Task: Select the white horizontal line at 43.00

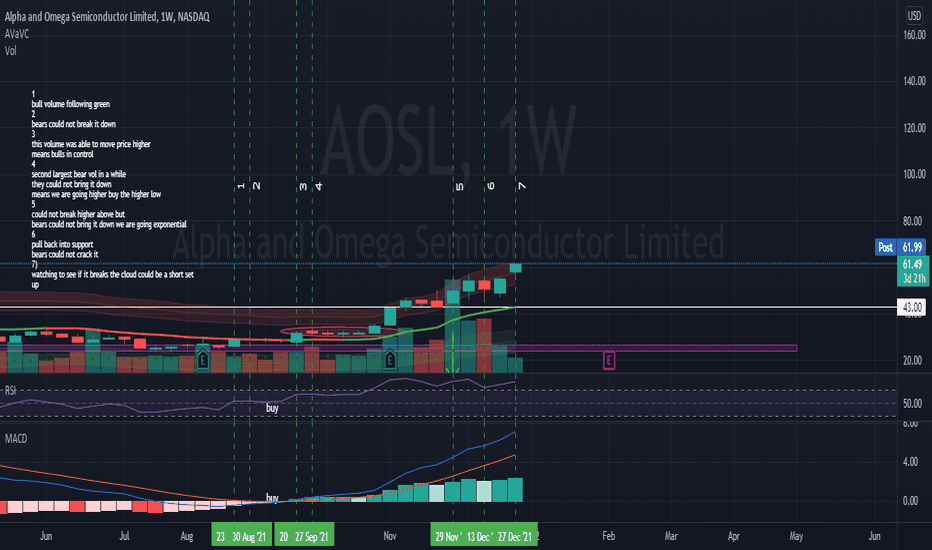Action: click(x=446, y=307)
